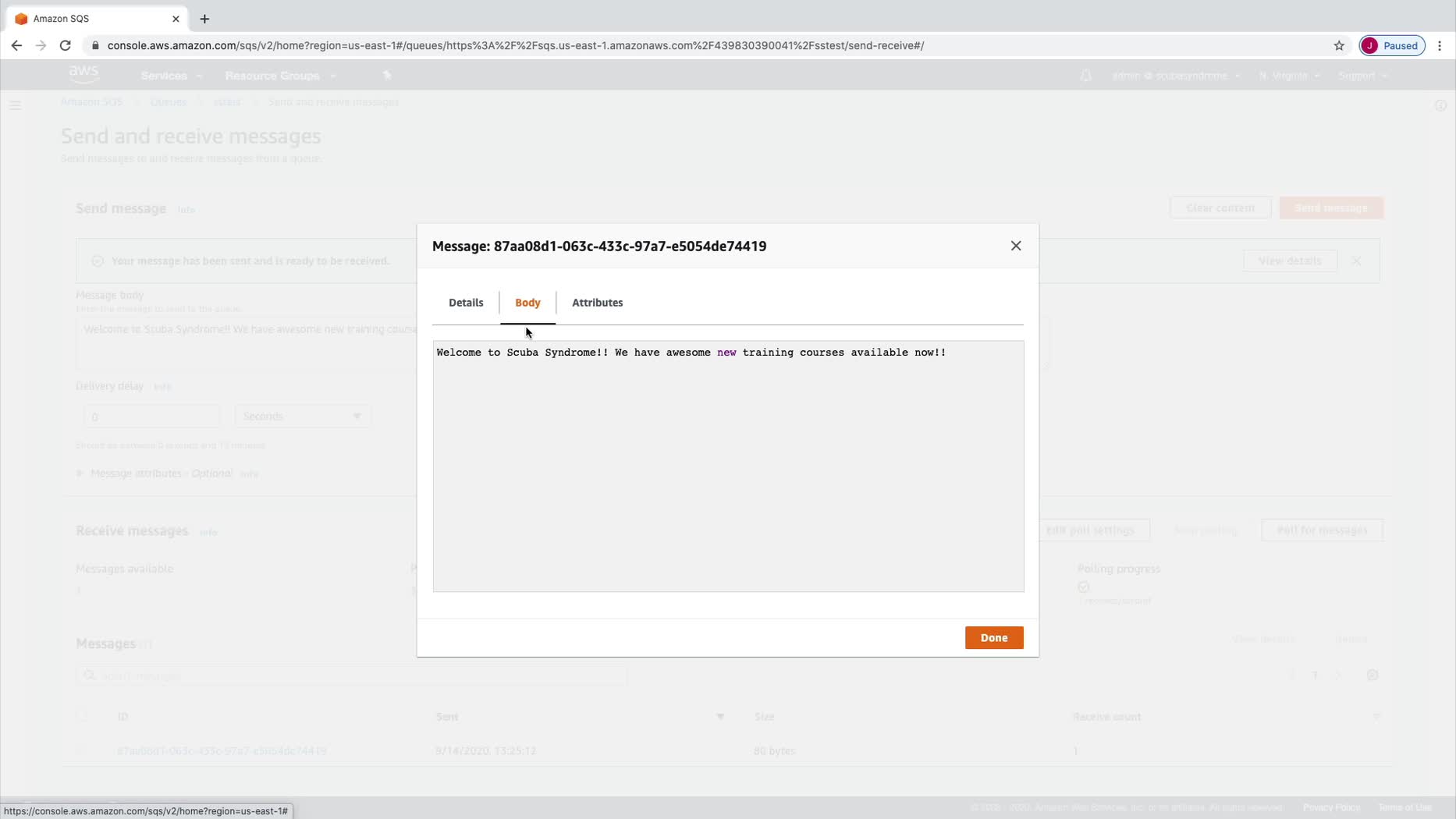Click the AWS logo home icon
This screenshot has width=1456, height=819.
83,74
